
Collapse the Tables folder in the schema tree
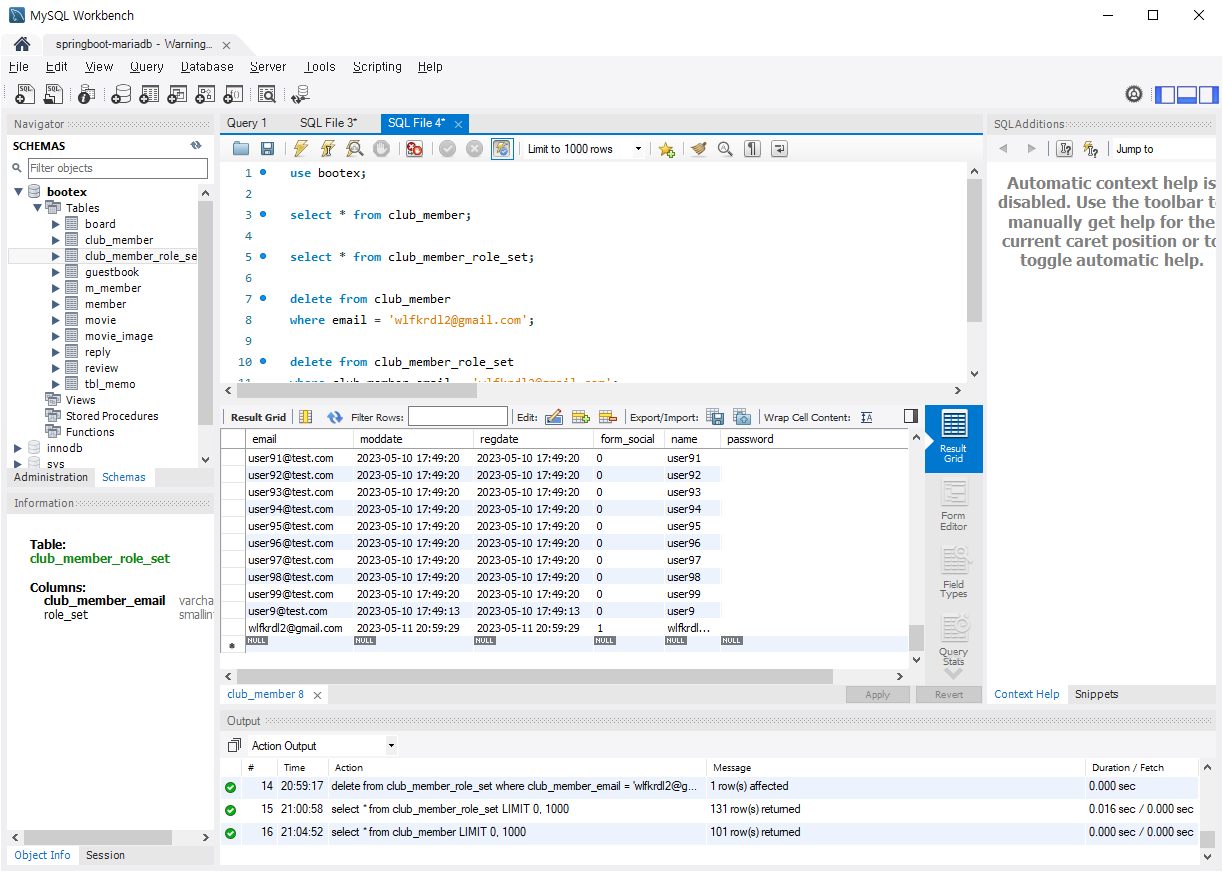click(38, 208)
